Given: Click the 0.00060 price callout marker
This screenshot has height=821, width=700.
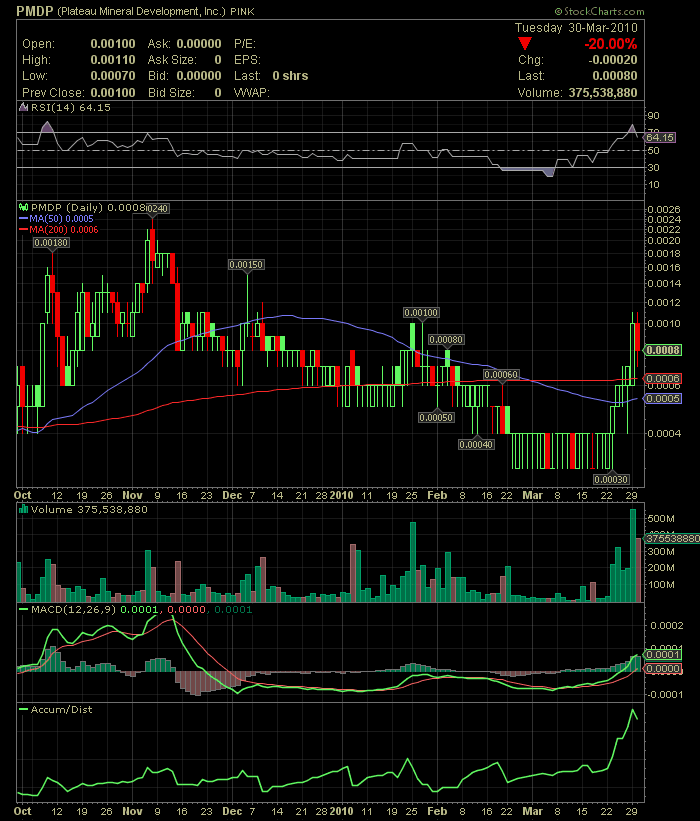Looking at the screenshot, I should click(x=501, y=374).
